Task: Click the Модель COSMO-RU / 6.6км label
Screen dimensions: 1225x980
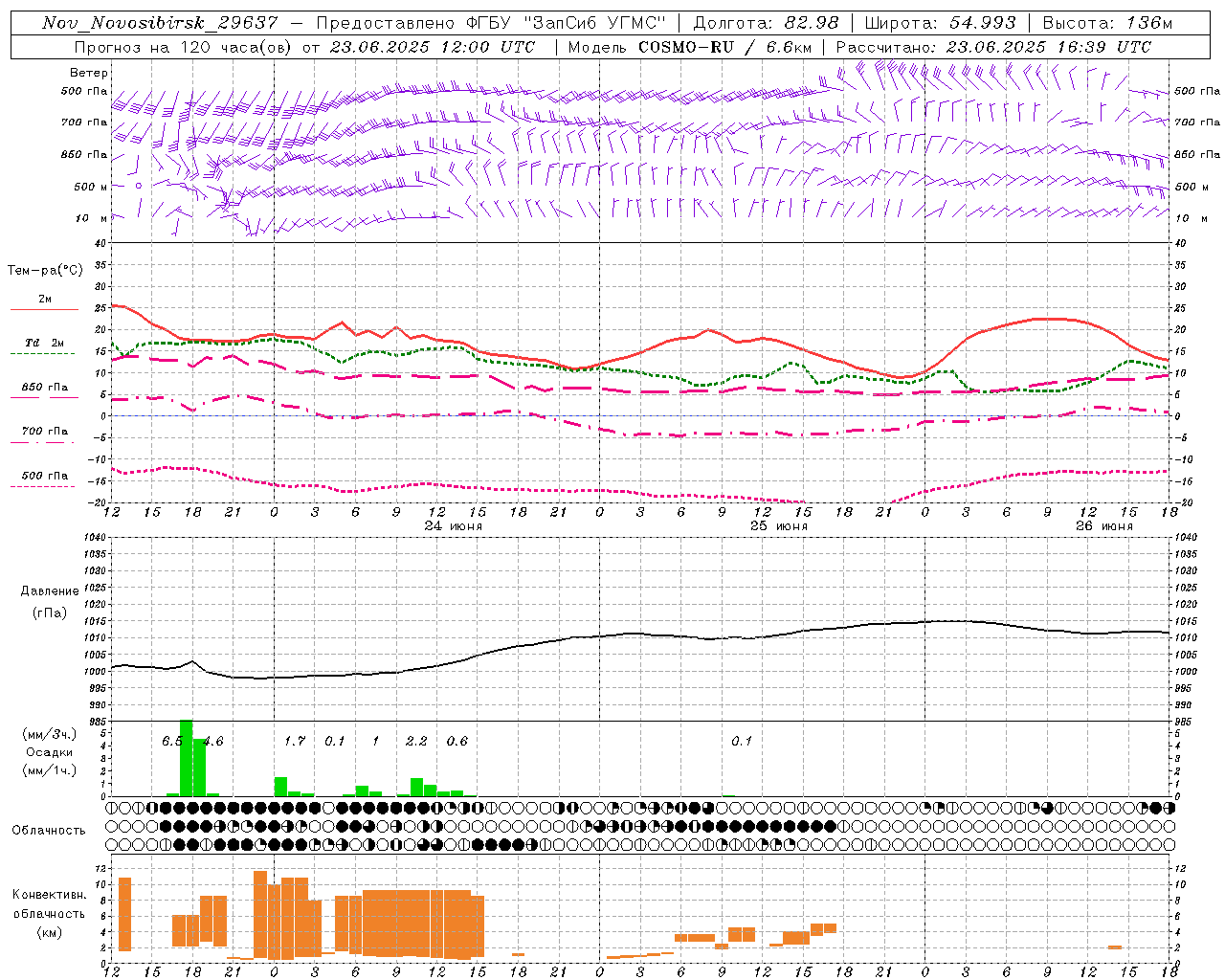Action: pos(690,47)
